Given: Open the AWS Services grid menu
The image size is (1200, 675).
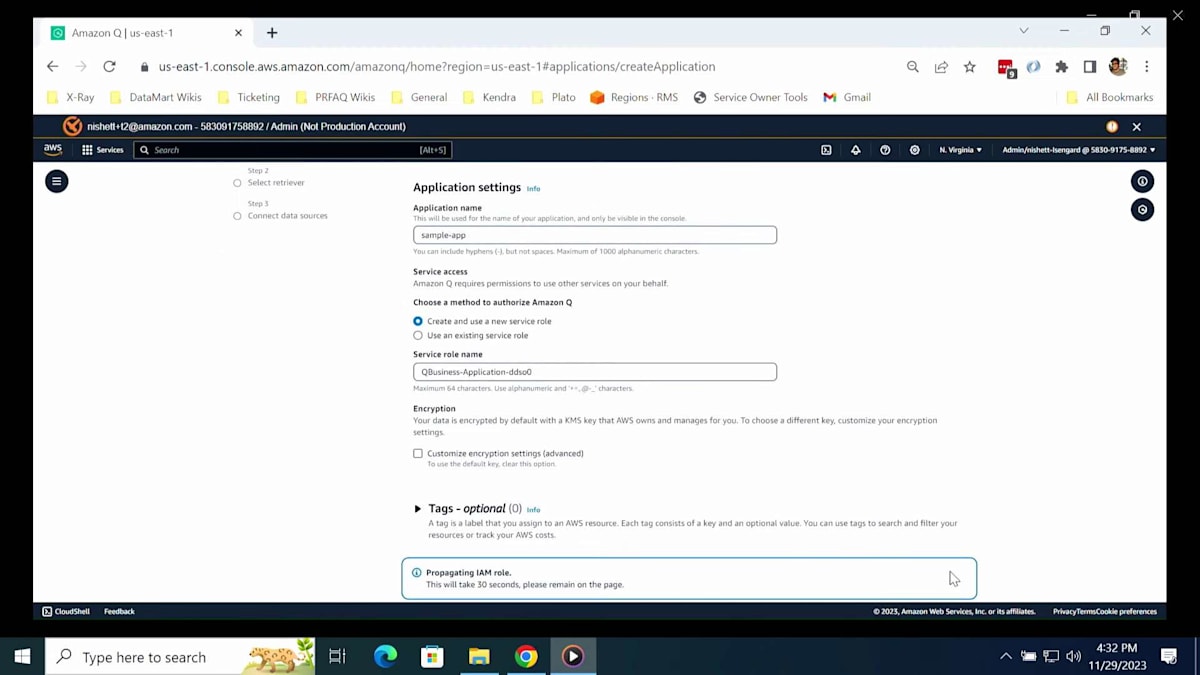Looking at the screenshot, I should pyautogui.click(x=103, y=150).
